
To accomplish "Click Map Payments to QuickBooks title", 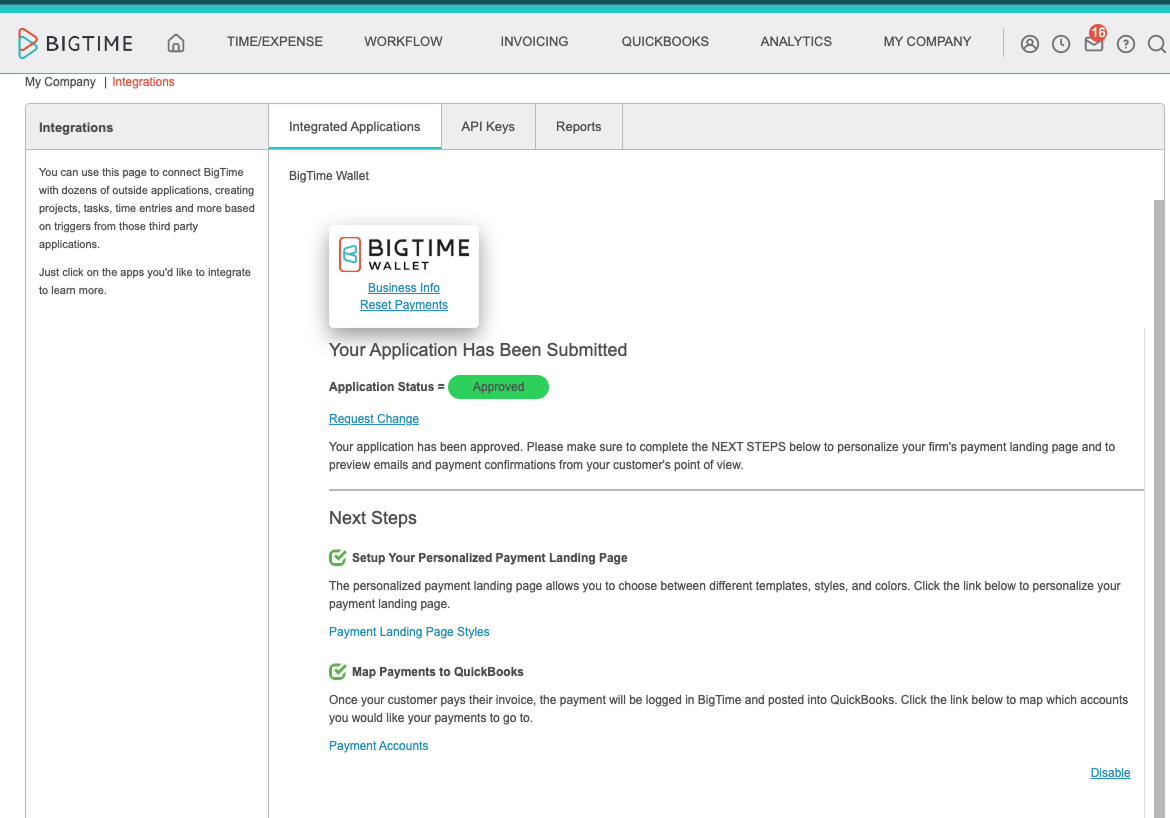I will 437,672.
